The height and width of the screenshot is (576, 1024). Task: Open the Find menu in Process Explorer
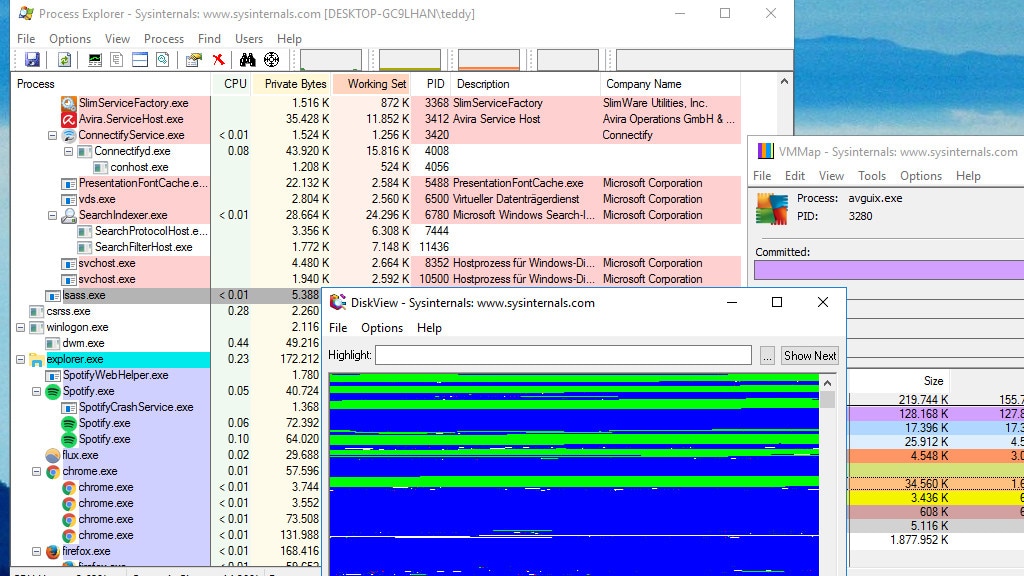(x=209, y=39)
